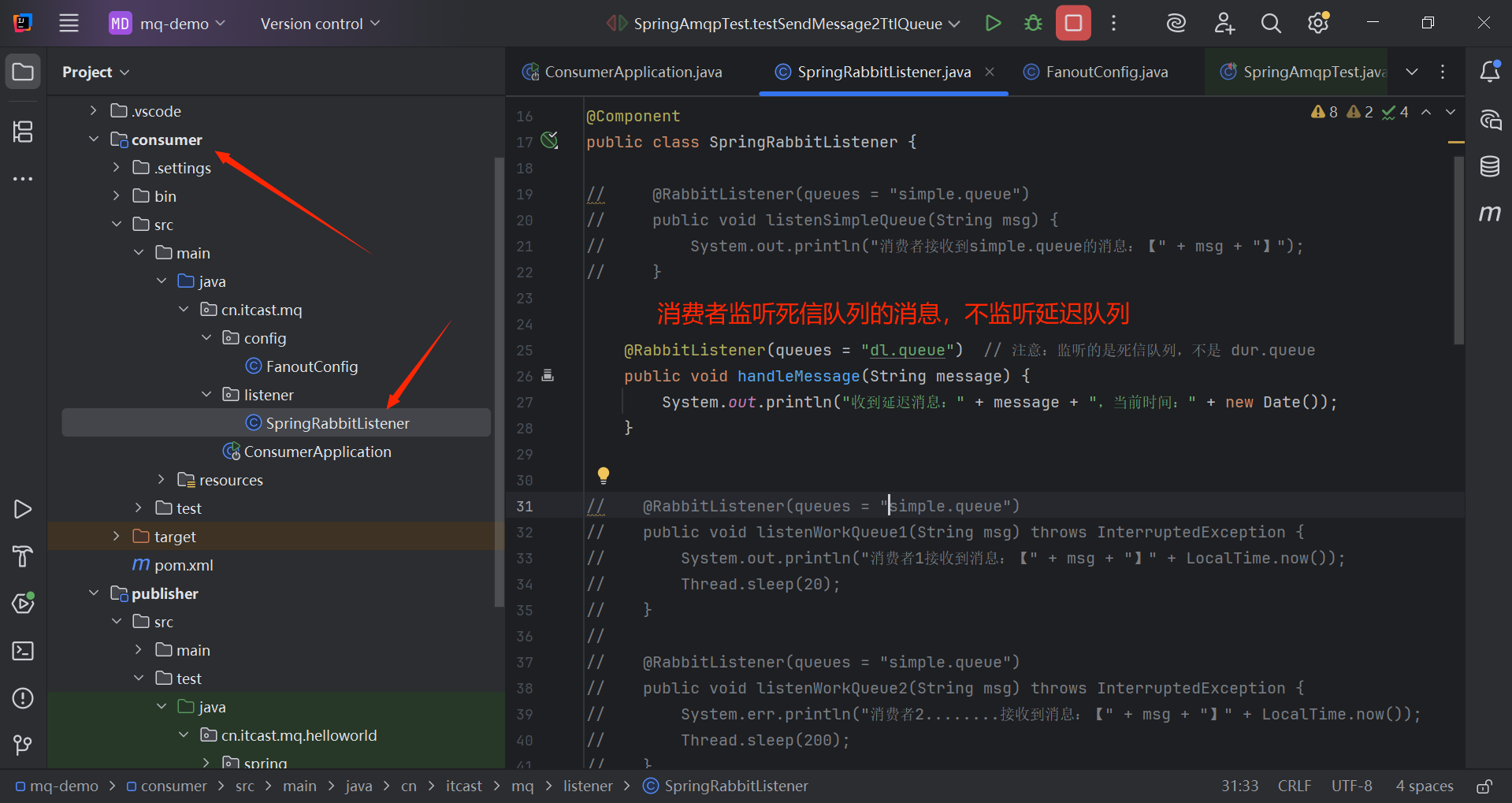Open the Git tool window

click(23, 745)
